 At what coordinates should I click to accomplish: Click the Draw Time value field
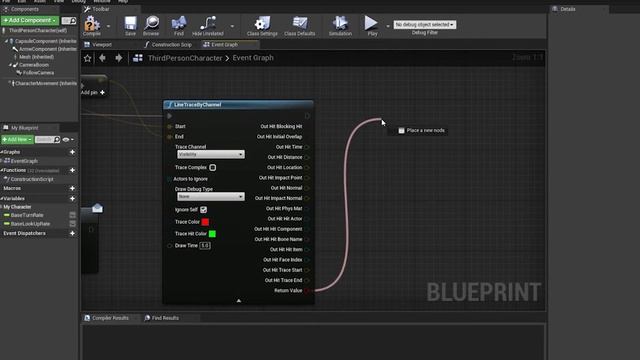(205, 246)
